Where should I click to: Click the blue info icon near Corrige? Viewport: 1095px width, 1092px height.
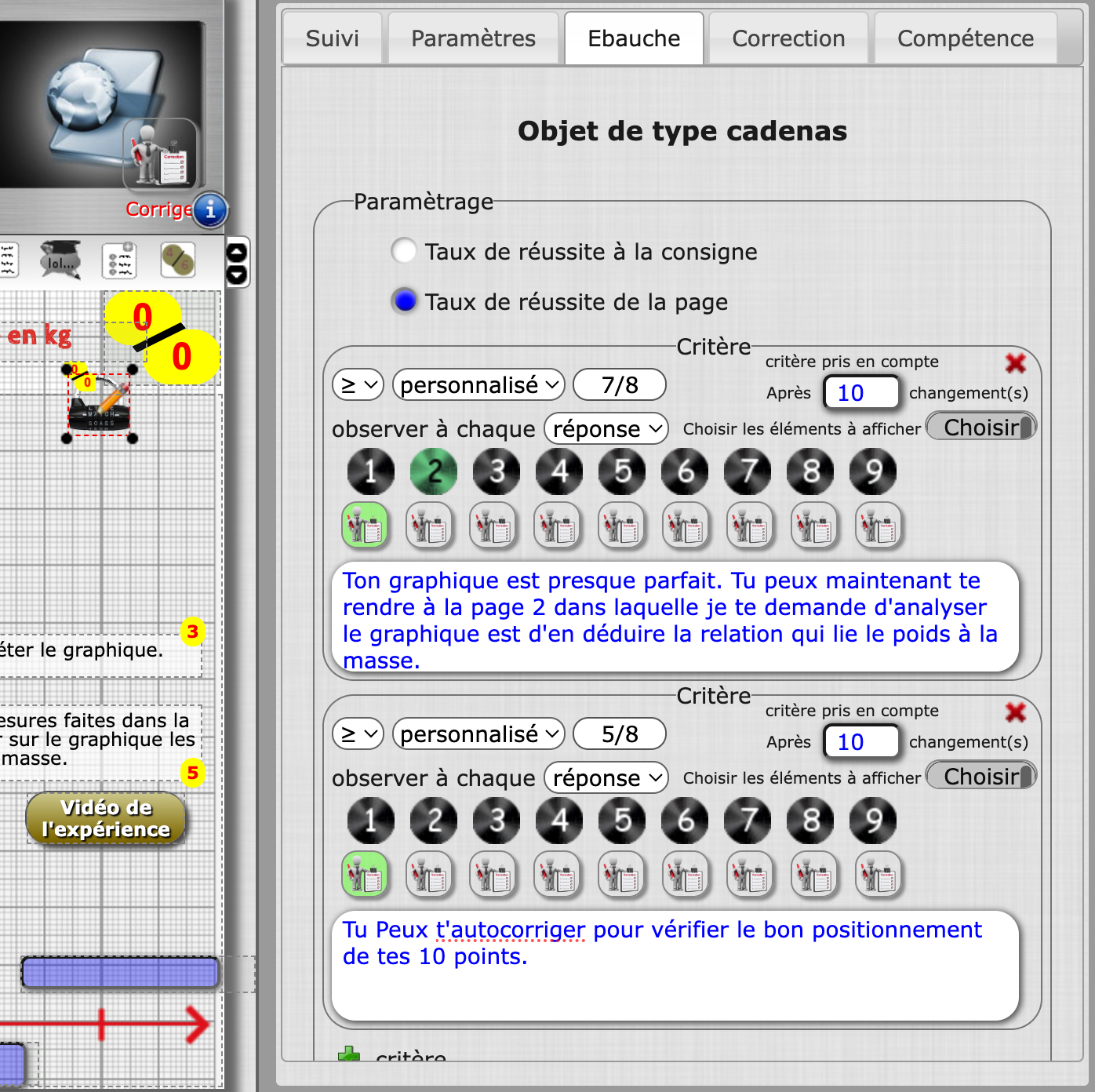click(209, 210)
